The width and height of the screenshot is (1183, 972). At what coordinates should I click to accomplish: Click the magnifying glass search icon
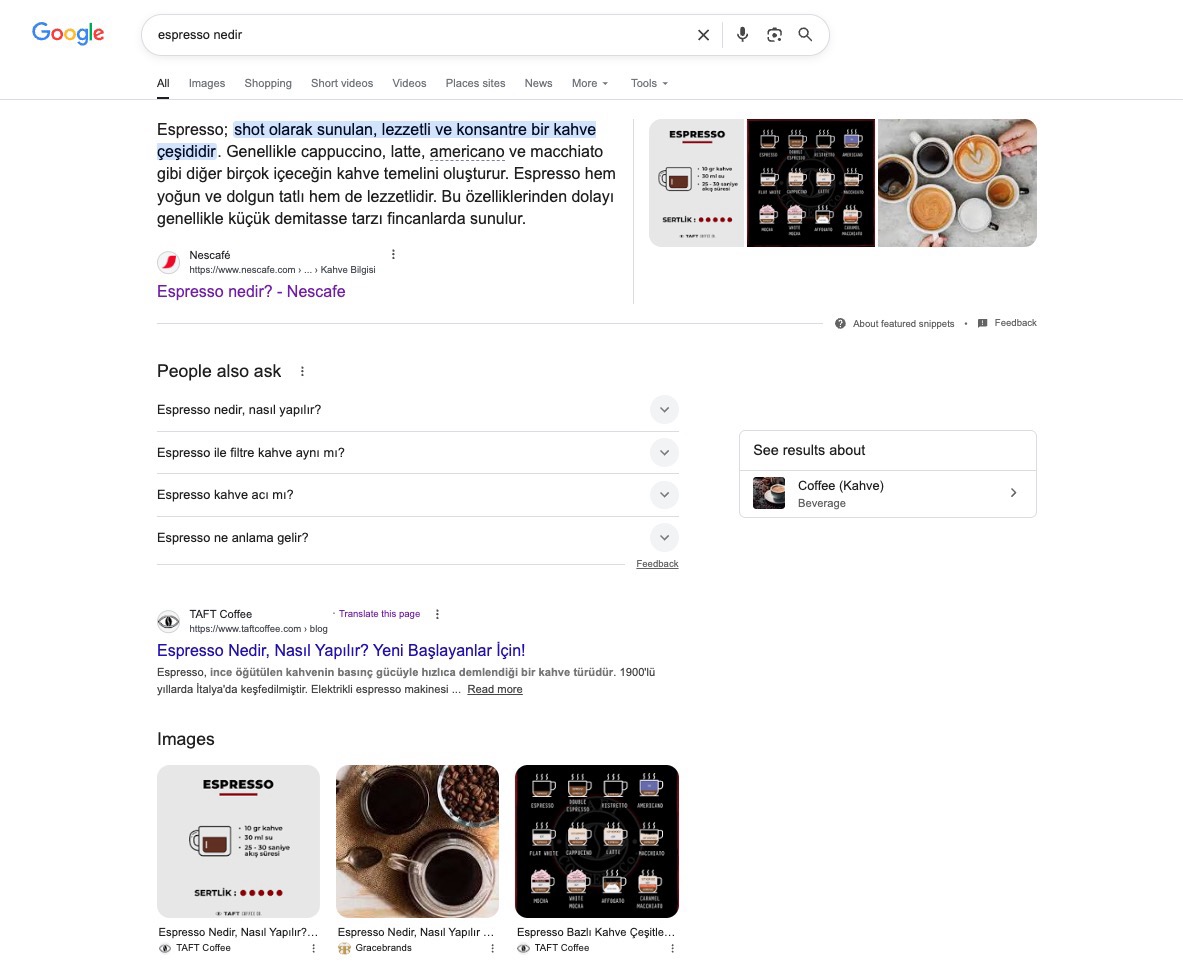pyautogui.click(x=805, y=35)
